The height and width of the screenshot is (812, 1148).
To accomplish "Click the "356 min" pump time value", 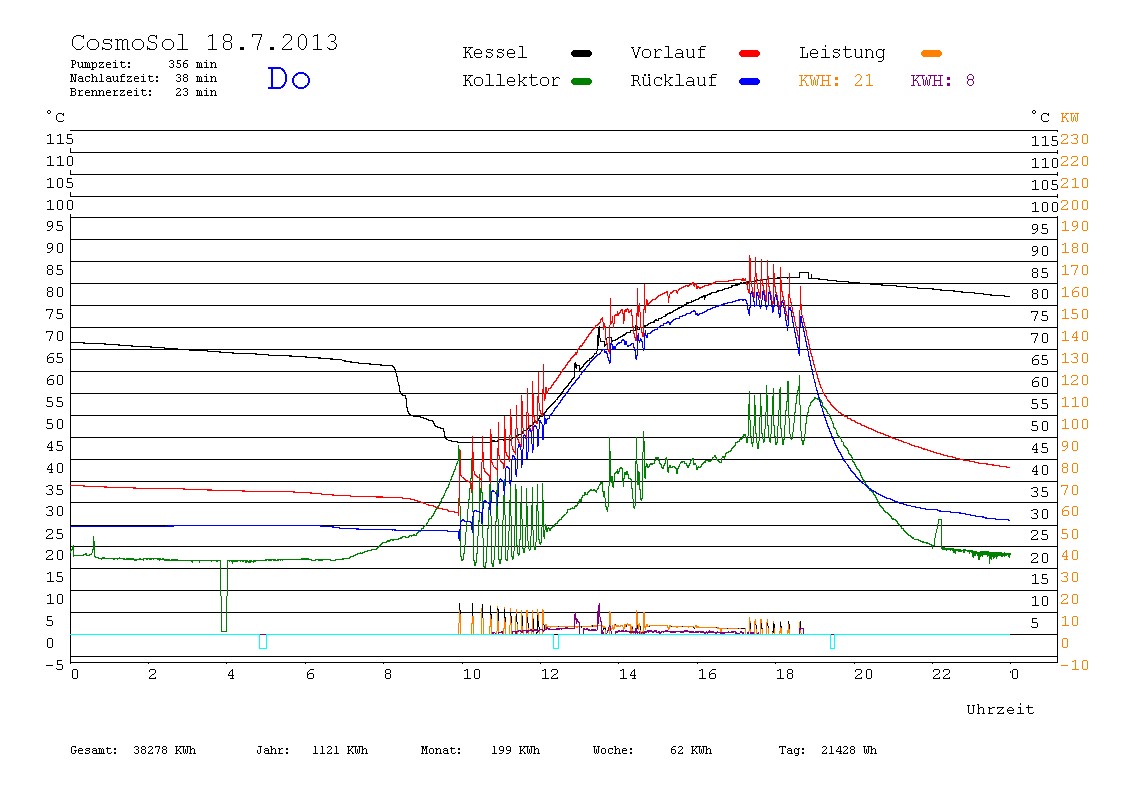I will tap(193, 64).
